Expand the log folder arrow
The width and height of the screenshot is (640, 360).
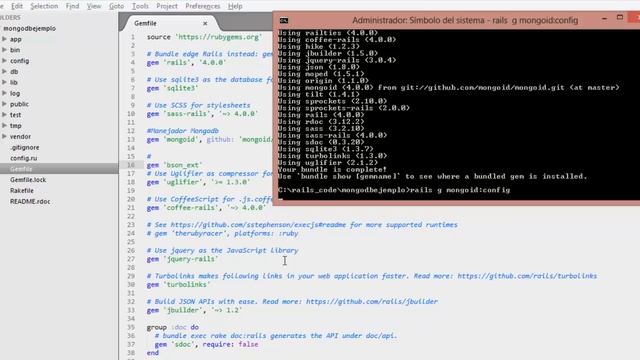pos(4,93)
